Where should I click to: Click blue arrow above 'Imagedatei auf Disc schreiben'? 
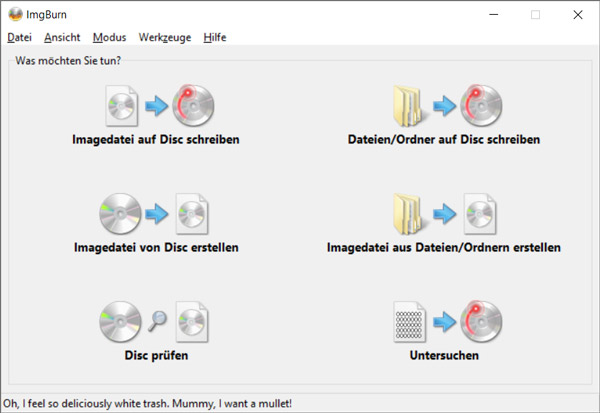[x=157, y=106]
